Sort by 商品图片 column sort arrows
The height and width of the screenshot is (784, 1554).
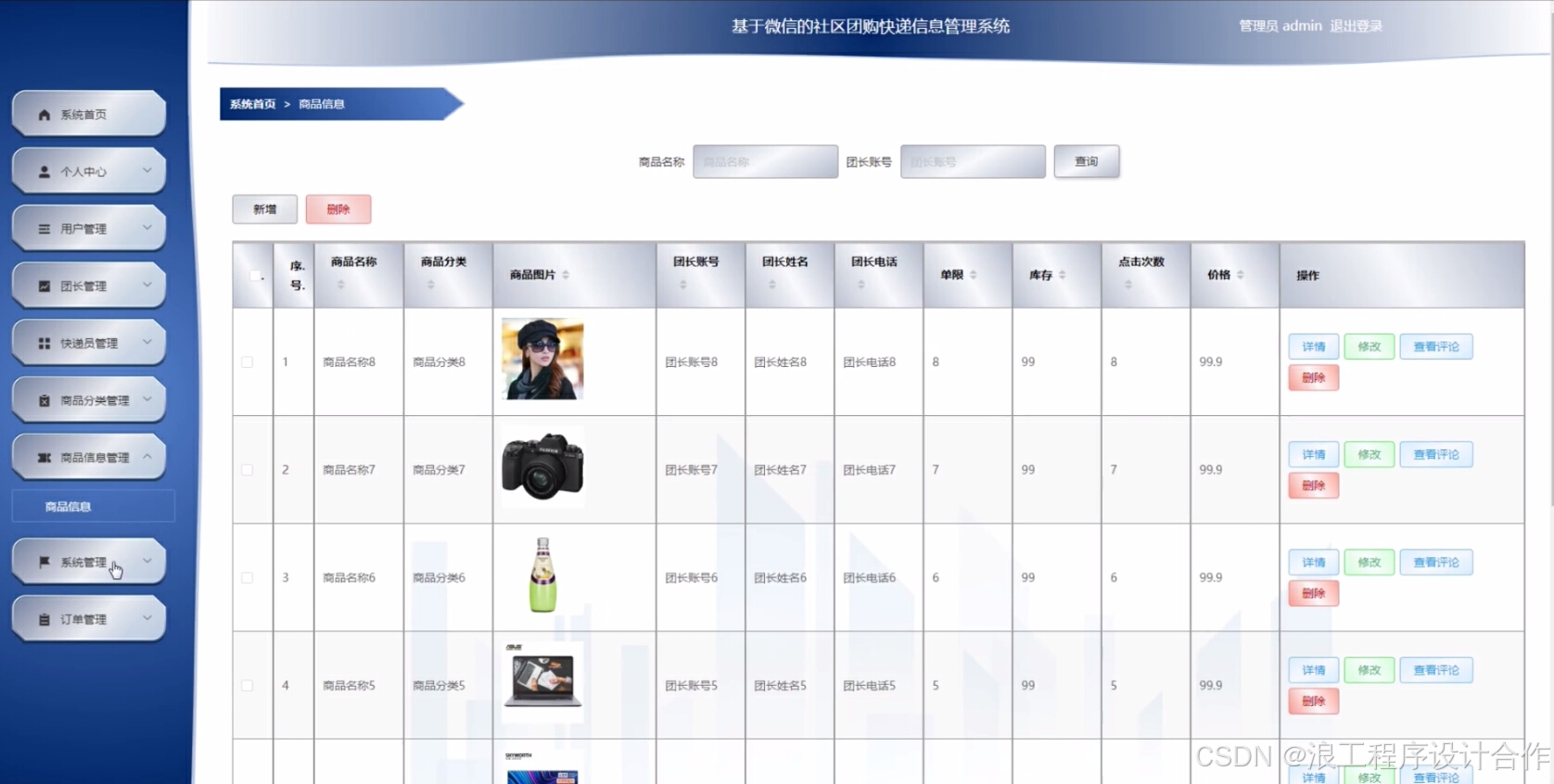click(566, 274)
